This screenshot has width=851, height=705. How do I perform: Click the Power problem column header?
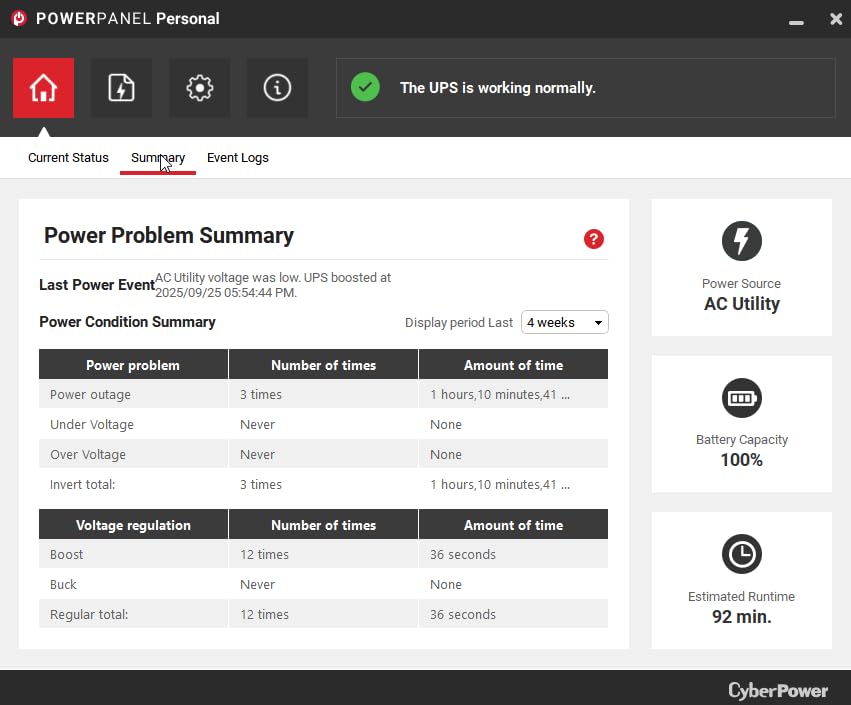[133, 365]
